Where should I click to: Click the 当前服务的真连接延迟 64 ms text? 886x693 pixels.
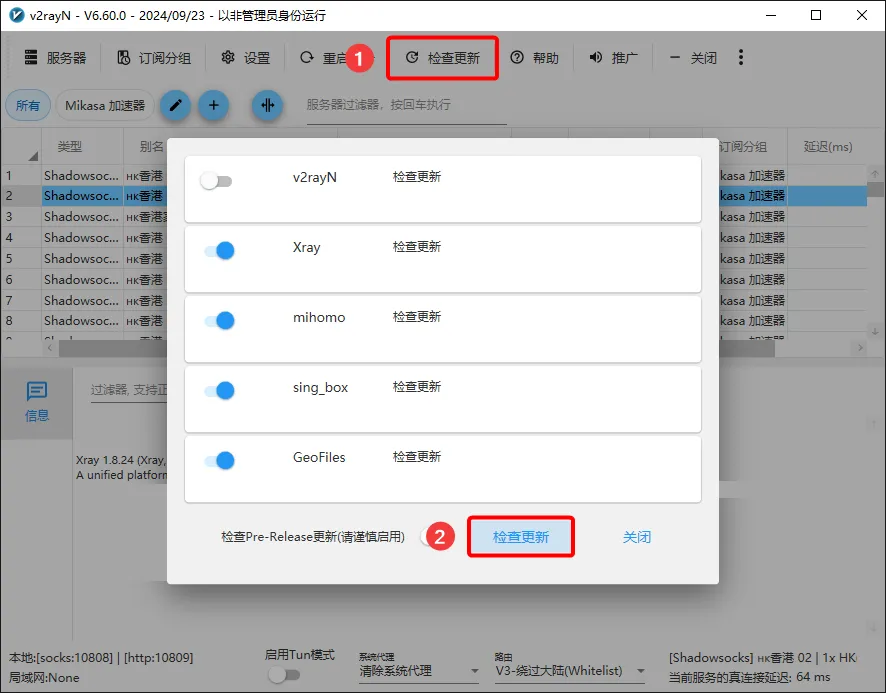point(750,677)
